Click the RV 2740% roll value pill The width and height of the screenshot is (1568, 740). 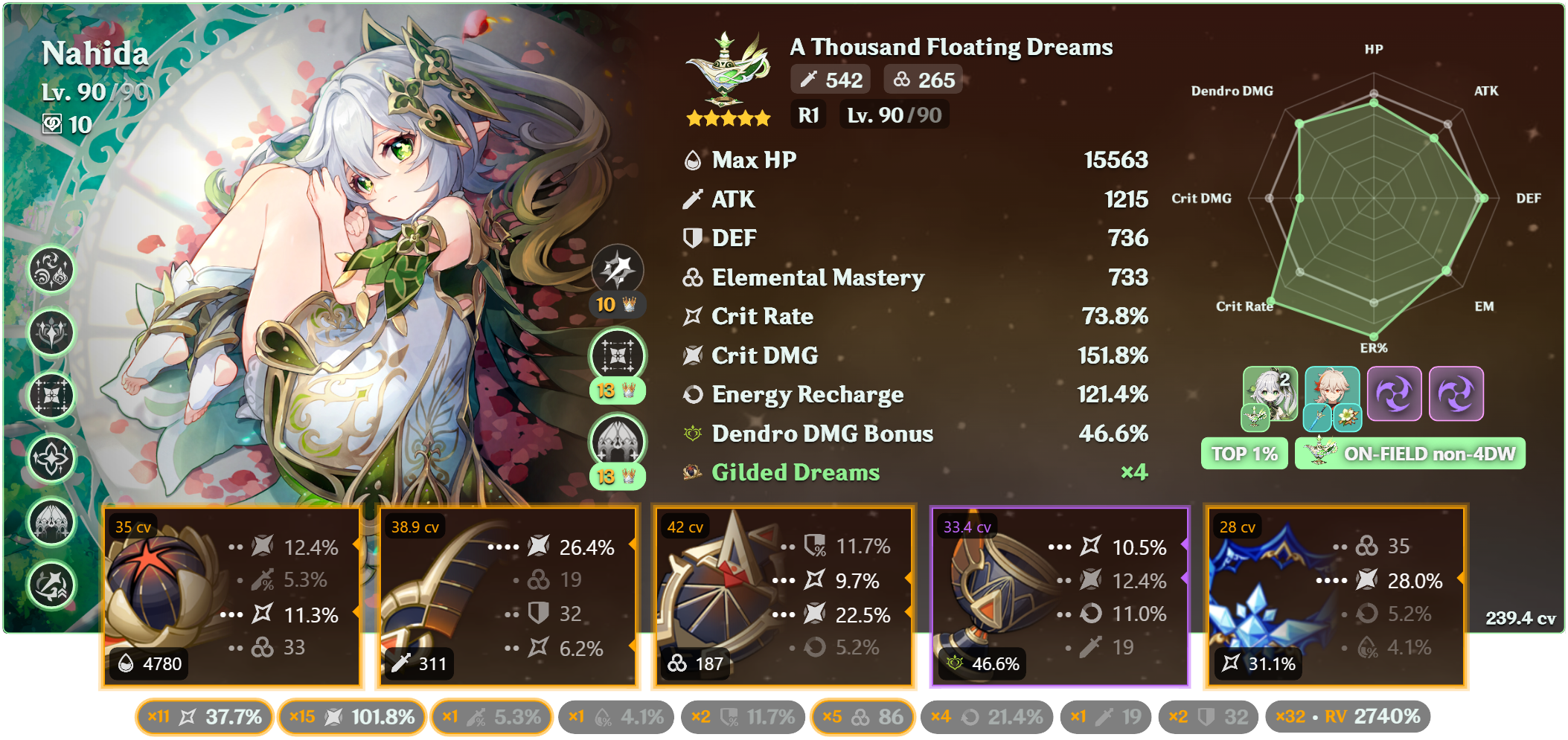click(x=1348, y=717)
